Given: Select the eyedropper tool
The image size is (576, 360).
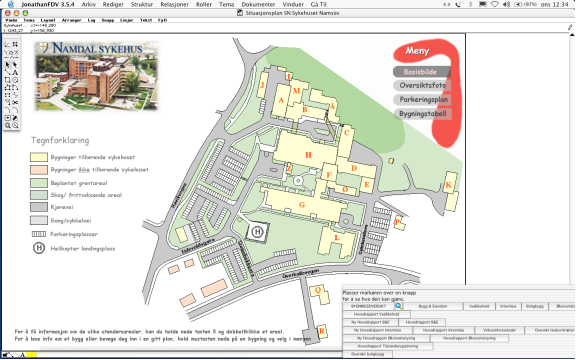Looking at the screenshot, I should 15,118.
